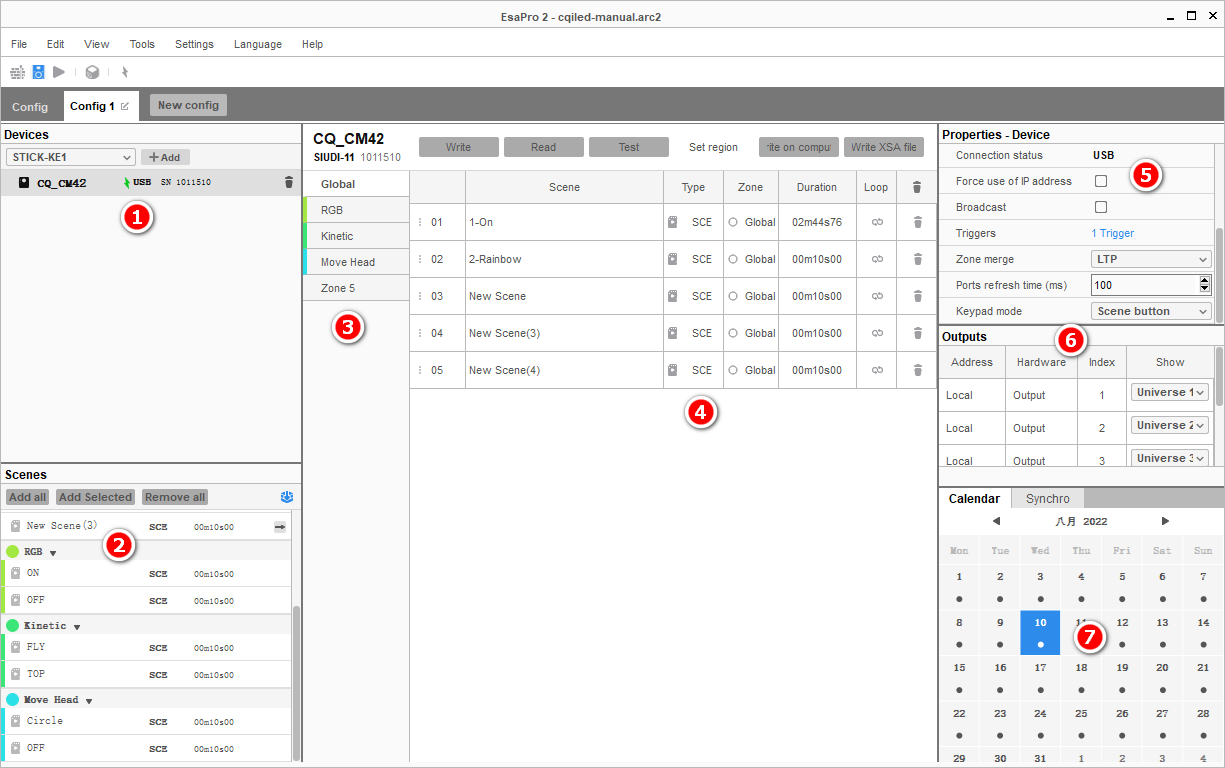Collapse the Kinetic scene group
This screenshot has width=1225, height=768.
click(77, 627)
